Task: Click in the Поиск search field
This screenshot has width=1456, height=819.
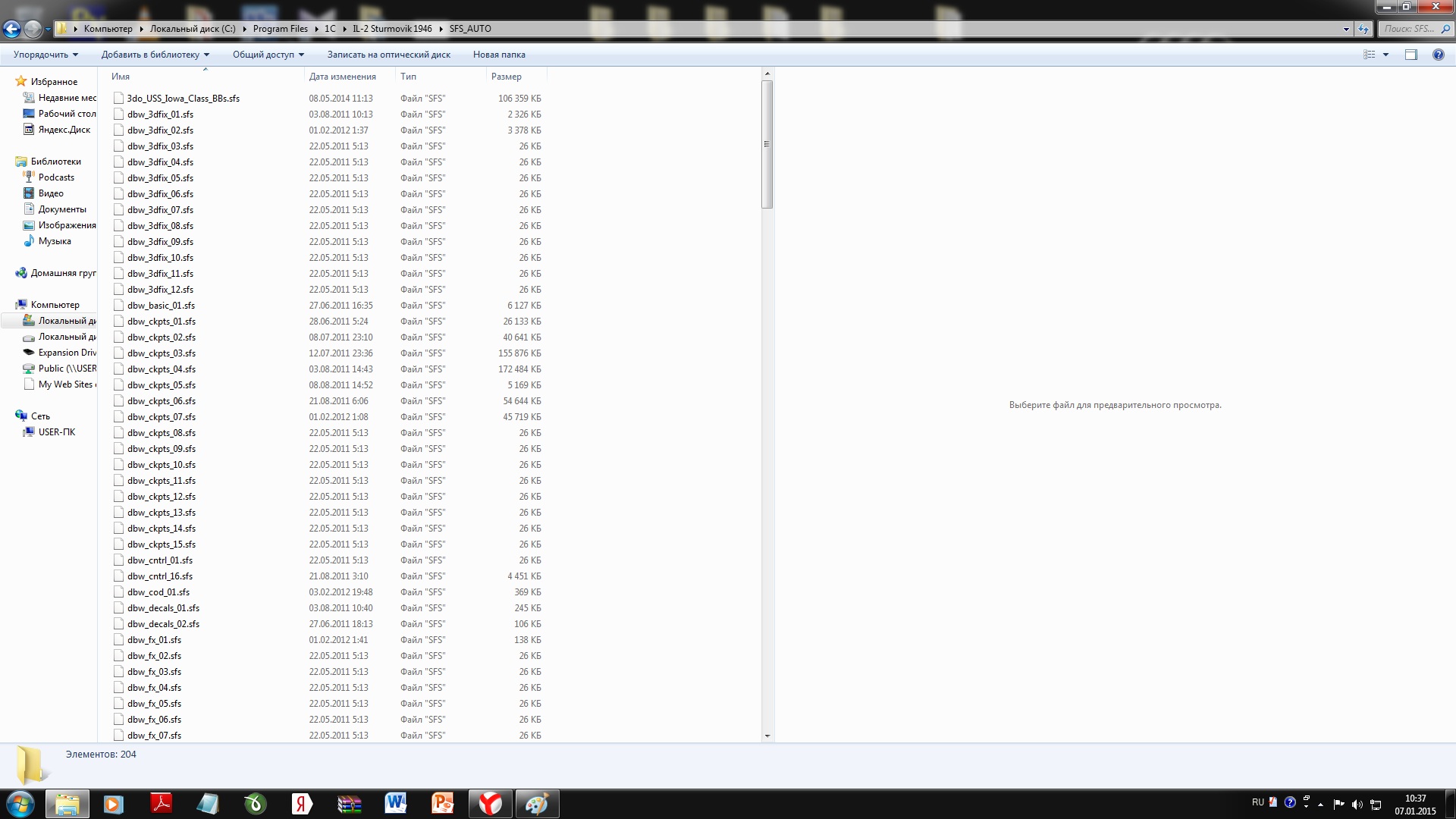Action: pos(1409,29)
